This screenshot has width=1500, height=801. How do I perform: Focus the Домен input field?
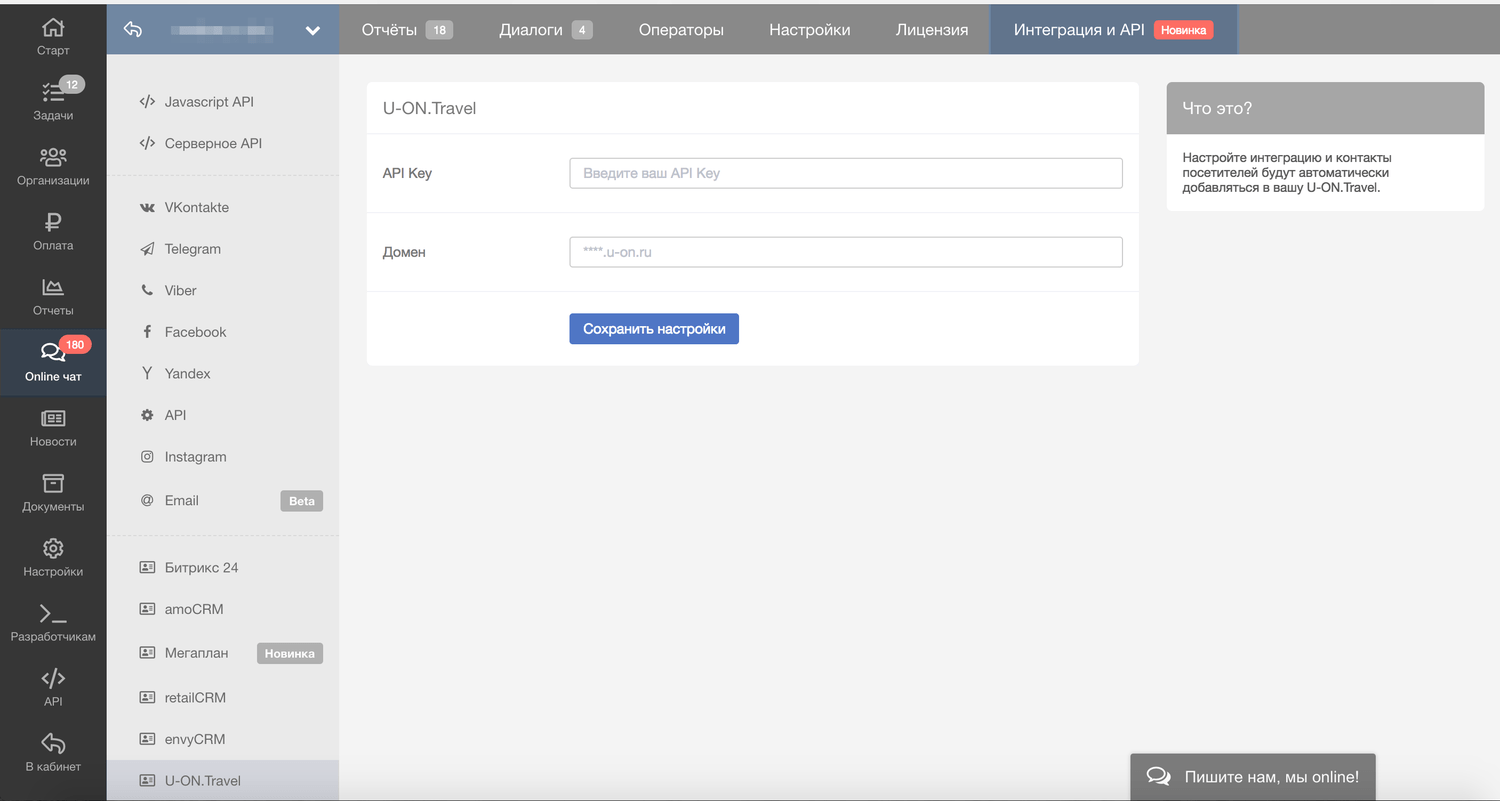pos(846,252)
